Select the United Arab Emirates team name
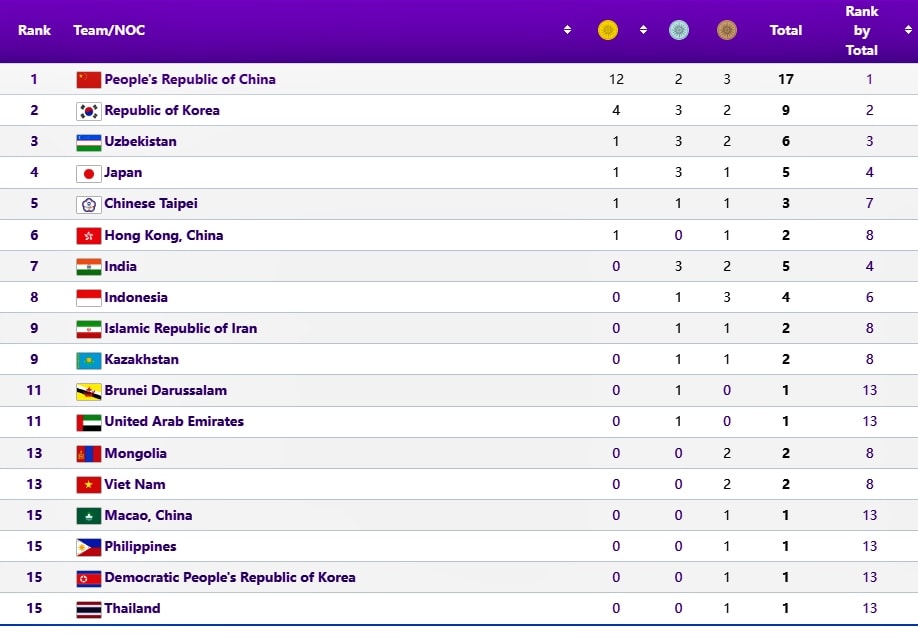The height and width of the screenshot is (638, 918). tap(174, 421)
